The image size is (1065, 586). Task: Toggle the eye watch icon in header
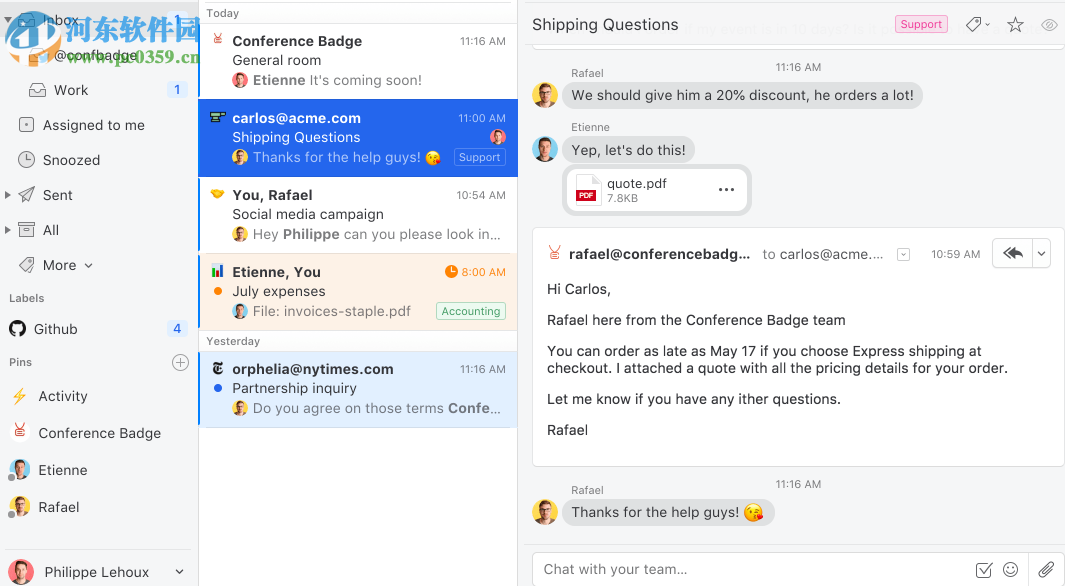[1049, 25]
